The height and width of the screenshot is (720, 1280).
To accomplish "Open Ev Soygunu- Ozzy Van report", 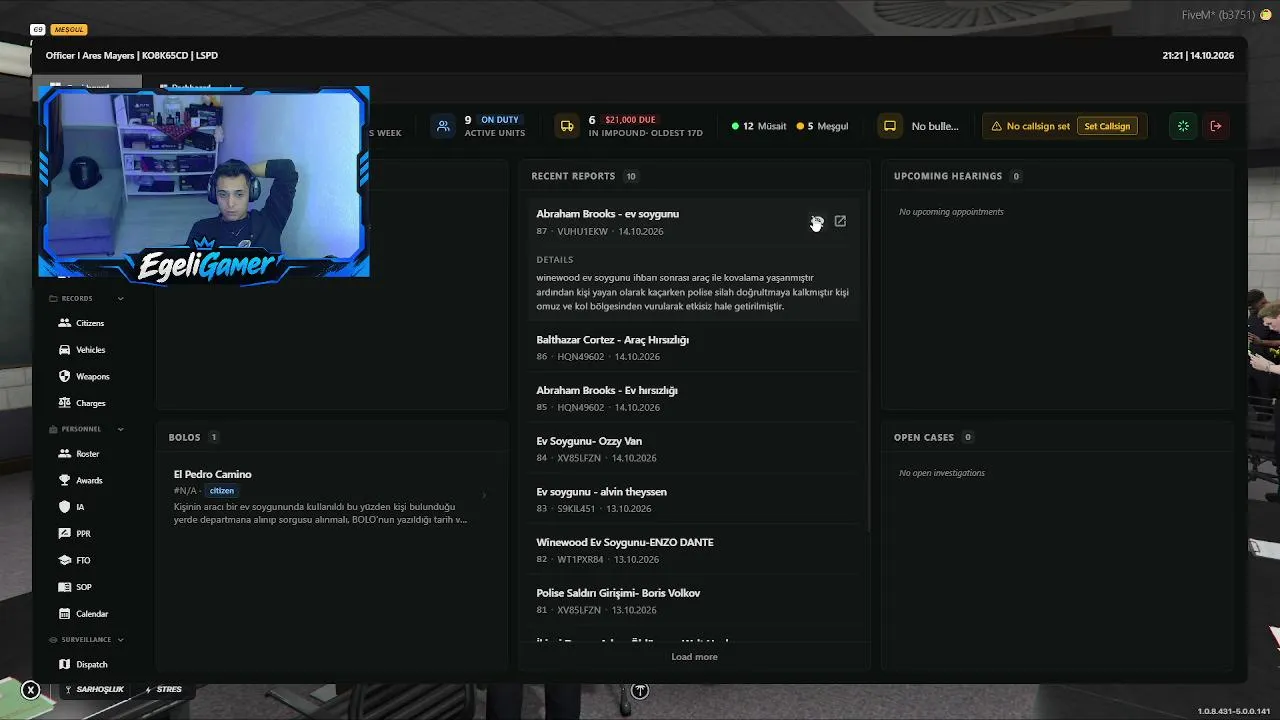I will pyautogui.click(x=694, y=449).
